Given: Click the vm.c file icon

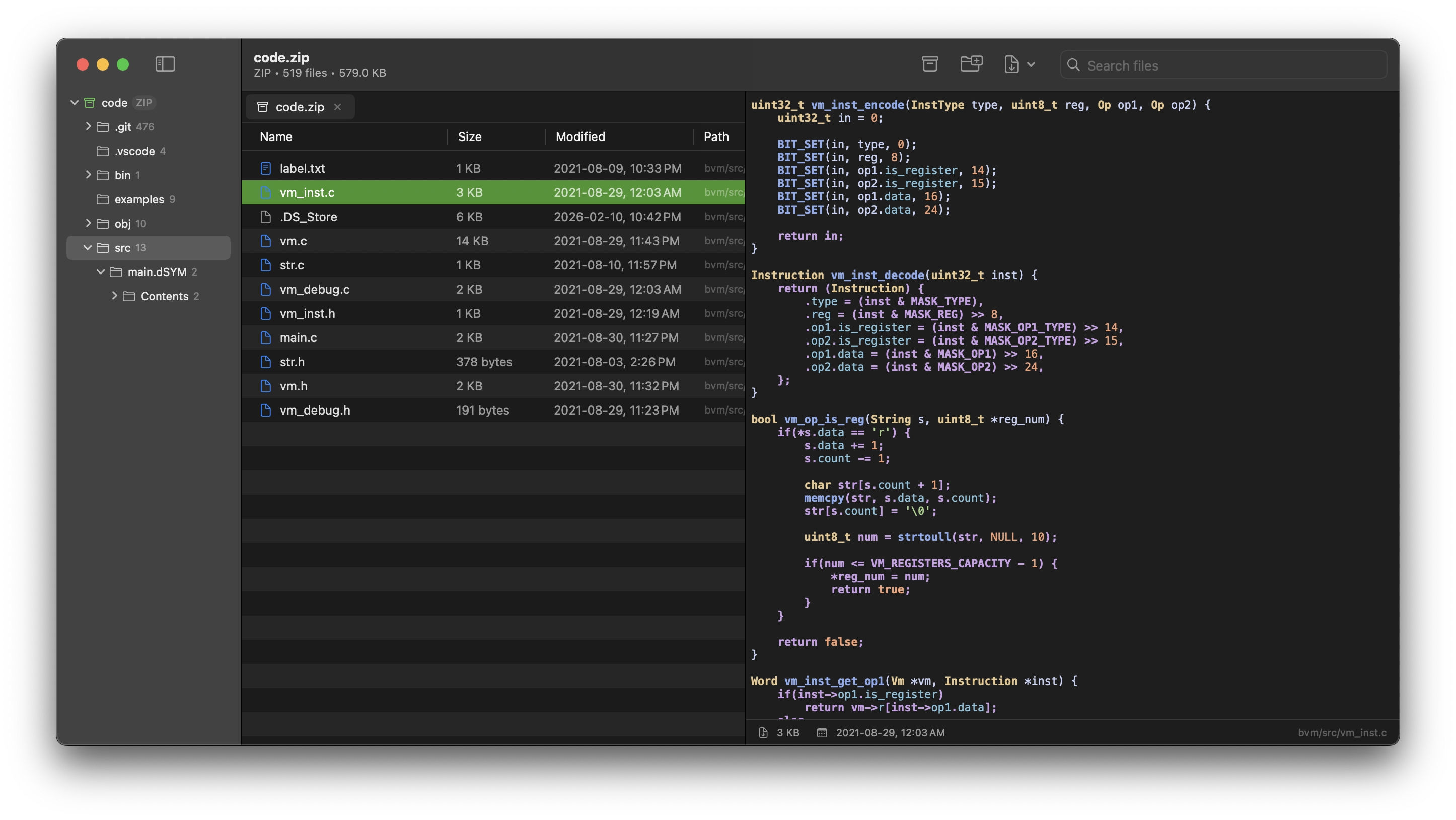Looking at the screenshot, I should point(266,241).
